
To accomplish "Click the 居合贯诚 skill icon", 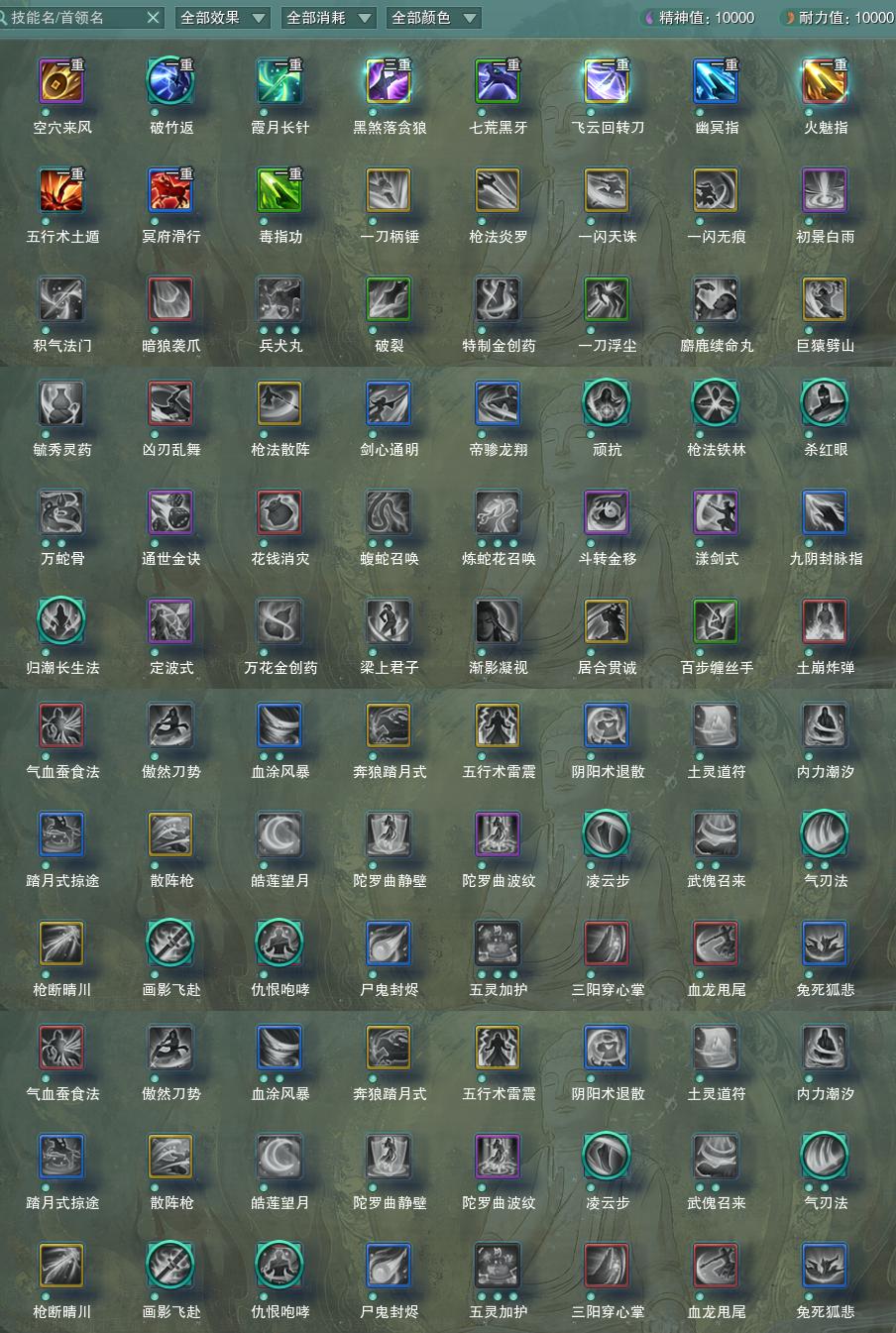I will click(608, 621).
